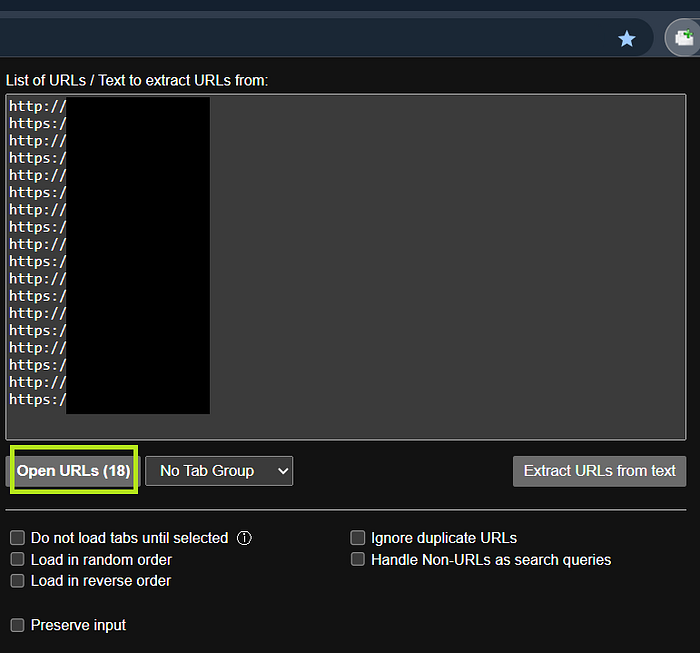Click the Open Multiple URLs extension icon
The image size is (700, 653).
[684, 37]
